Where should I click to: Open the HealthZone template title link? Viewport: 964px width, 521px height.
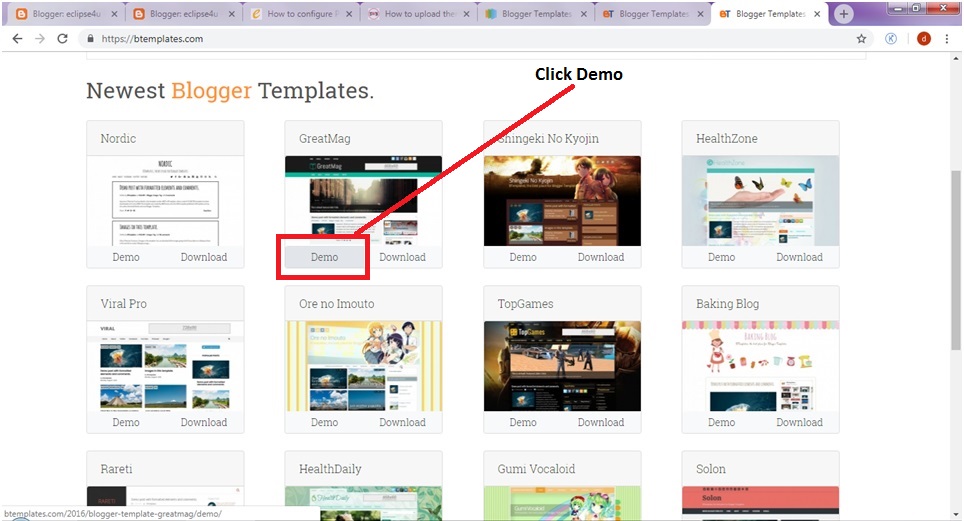click(727, 138)
